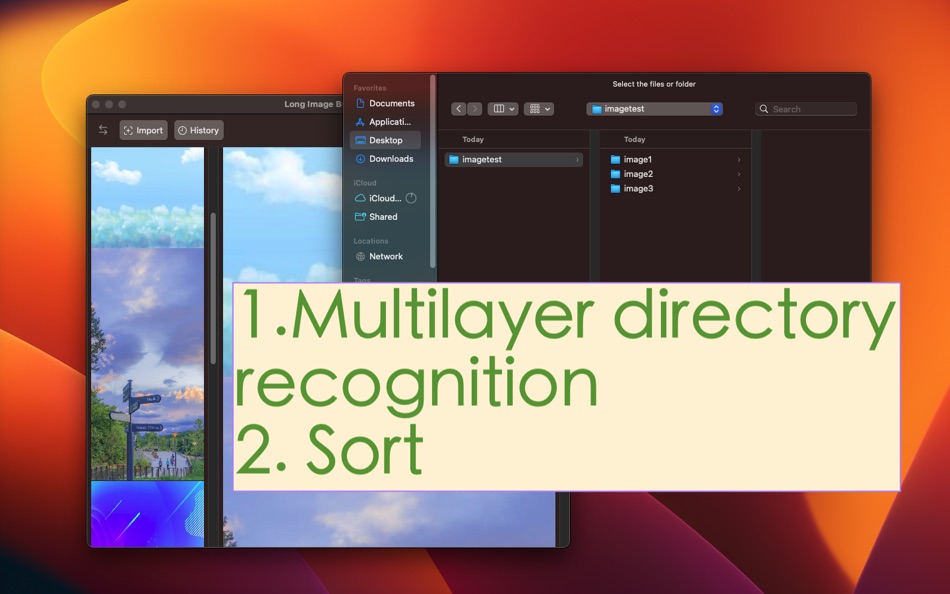Viewport: 950px width, 594px height.
Task: Click the iCloud sync progress indicator
Action: coord(411,198)
